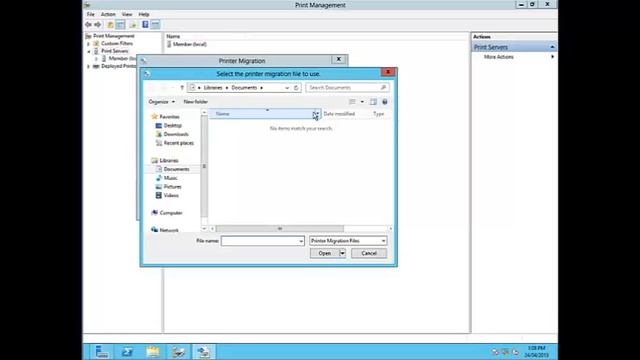Click New folder in file dialog
The image size is (640, 360).
196,102
